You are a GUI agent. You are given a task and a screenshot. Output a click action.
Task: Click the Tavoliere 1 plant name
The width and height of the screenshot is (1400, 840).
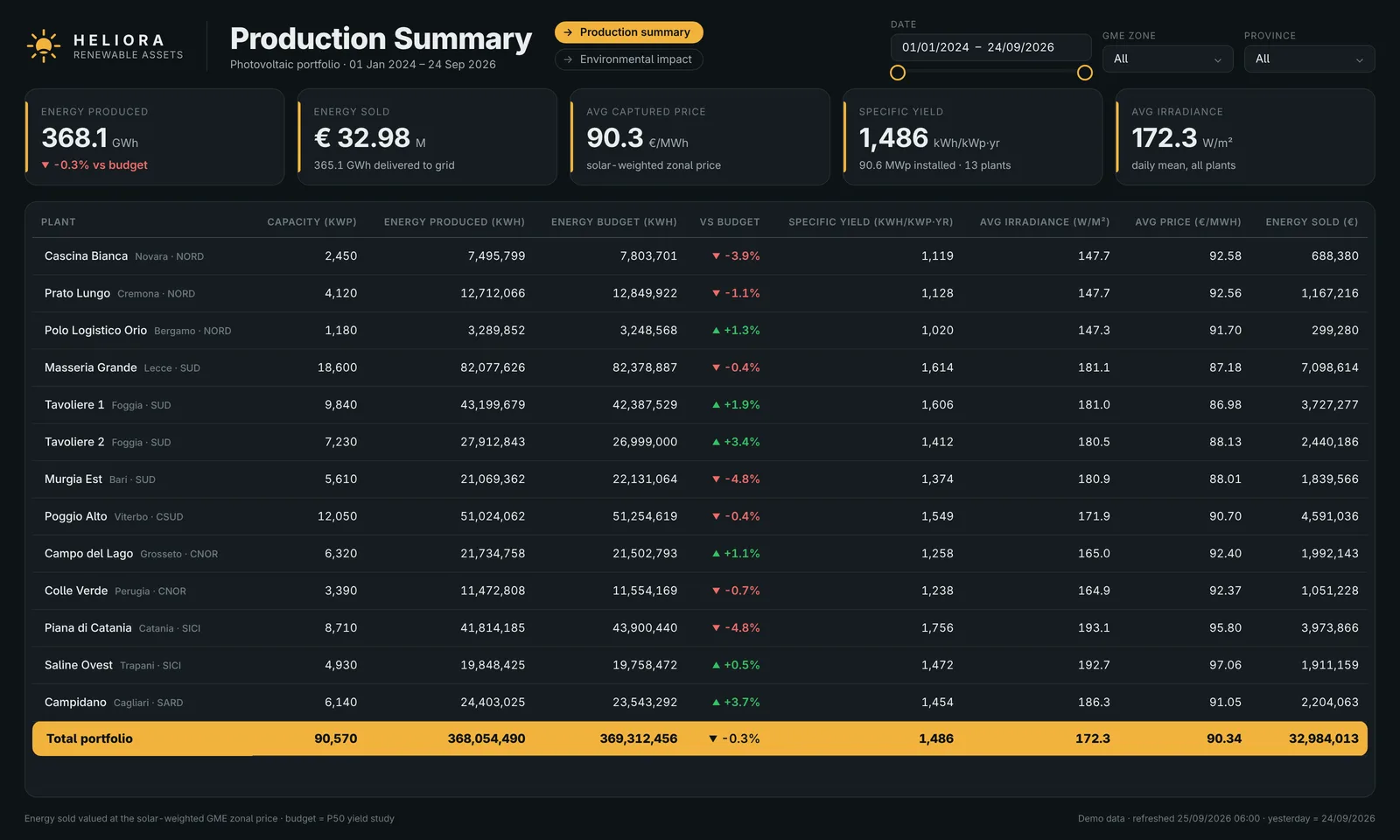[74, 405]
